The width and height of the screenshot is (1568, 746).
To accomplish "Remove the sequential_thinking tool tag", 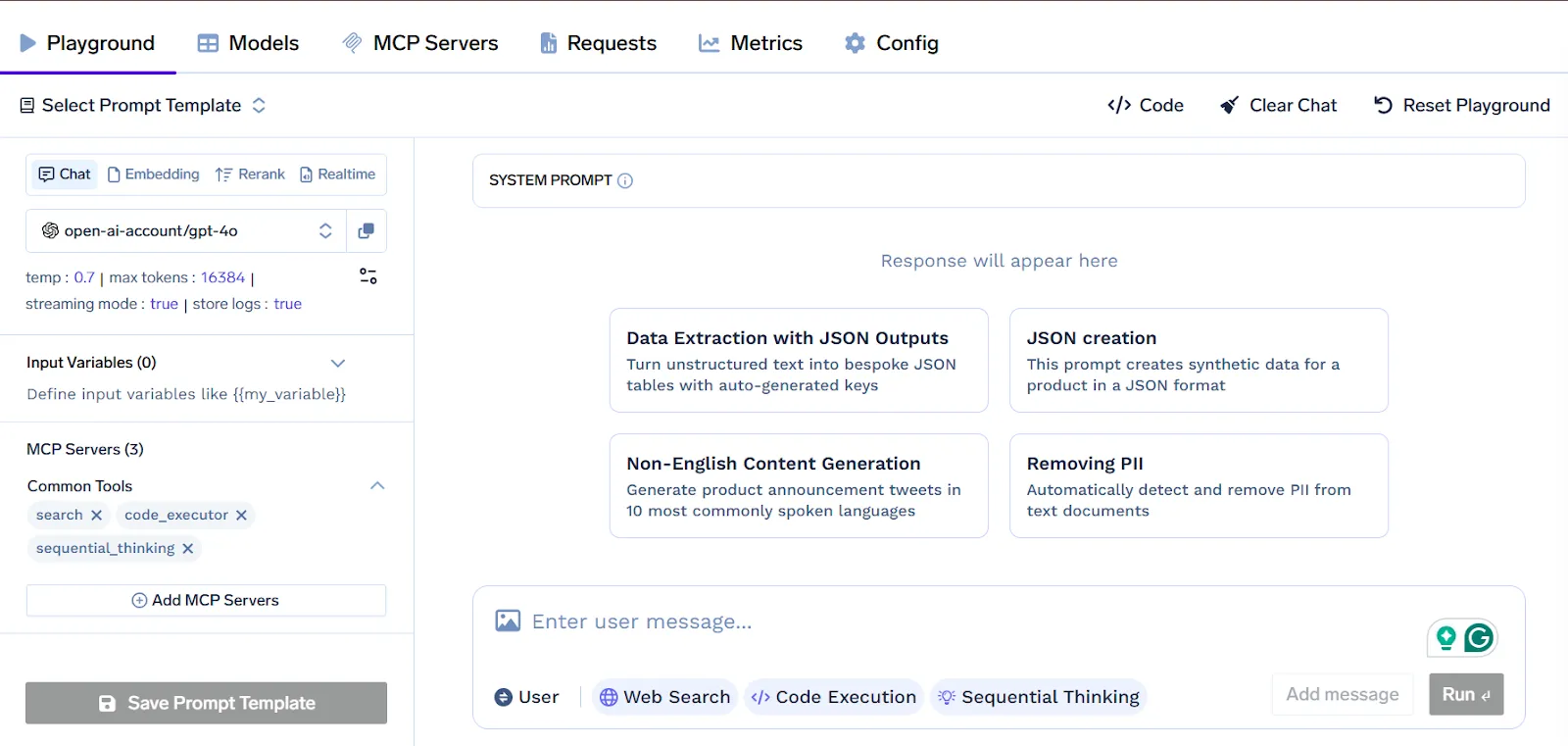I will click(188, 548).
